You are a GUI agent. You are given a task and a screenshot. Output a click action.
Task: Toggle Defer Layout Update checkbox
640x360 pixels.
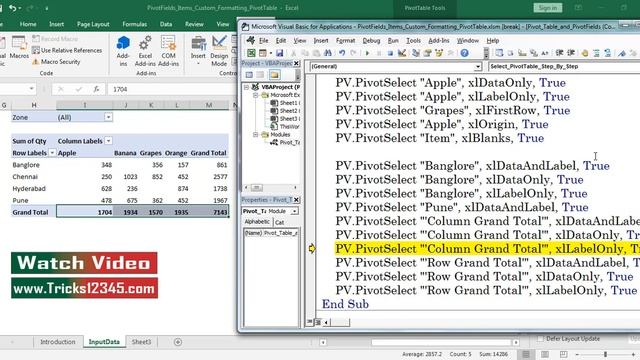point(540,339)
